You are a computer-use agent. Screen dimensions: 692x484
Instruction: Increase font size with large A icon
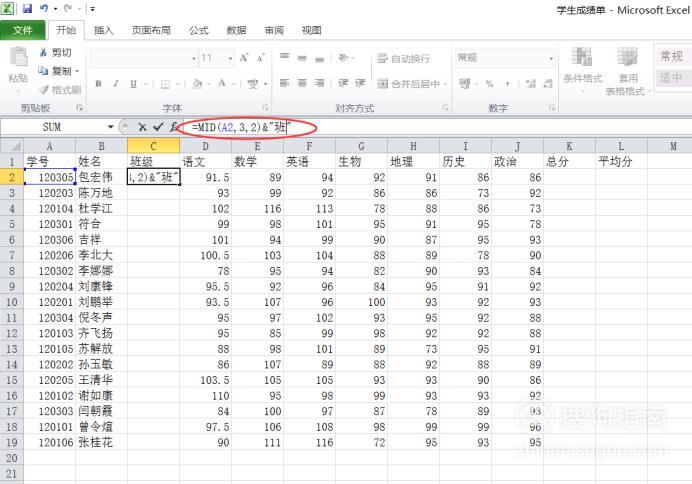tap(244, 58)
